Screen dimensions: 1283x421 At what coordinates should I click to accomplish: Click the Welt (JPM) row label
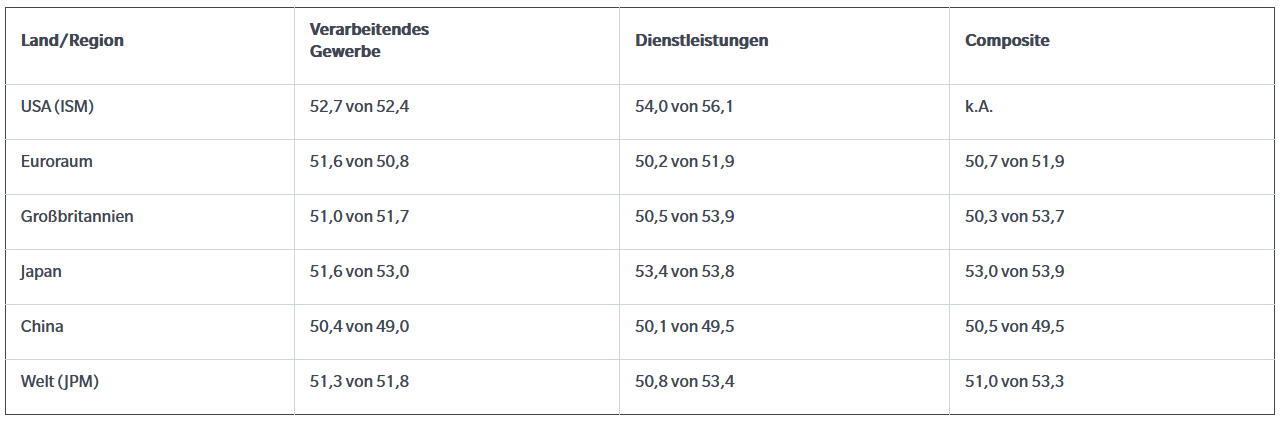[60, 381]
